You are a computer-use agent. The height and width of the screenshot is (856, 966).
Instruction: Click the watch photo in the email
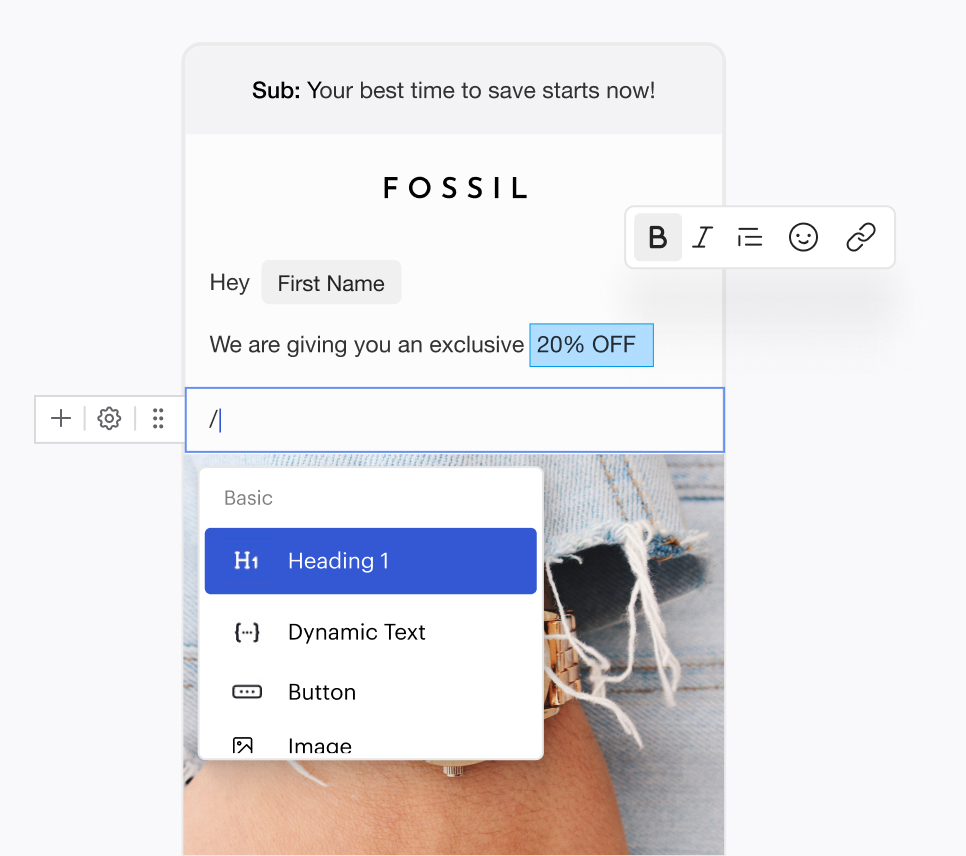[630, 650]
